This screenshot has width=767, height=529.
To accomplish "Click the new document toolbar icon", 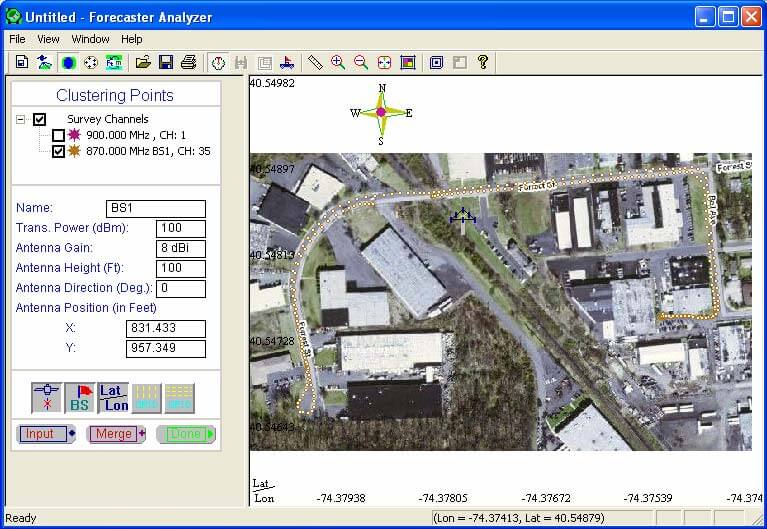I will pyautogui.click(x=22, y=62).
